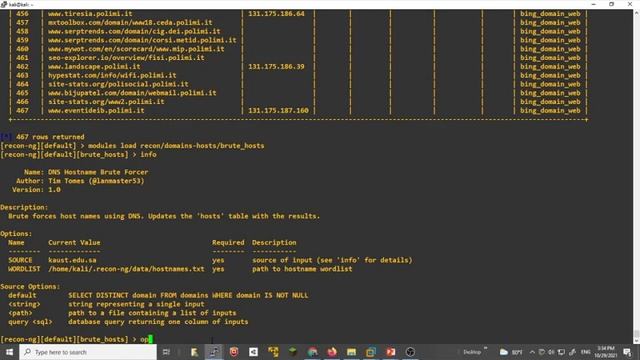Launch Firefox from the taskbar
Image resolution: width=640 pixels, height=360 pixels.
coord(332,352)
